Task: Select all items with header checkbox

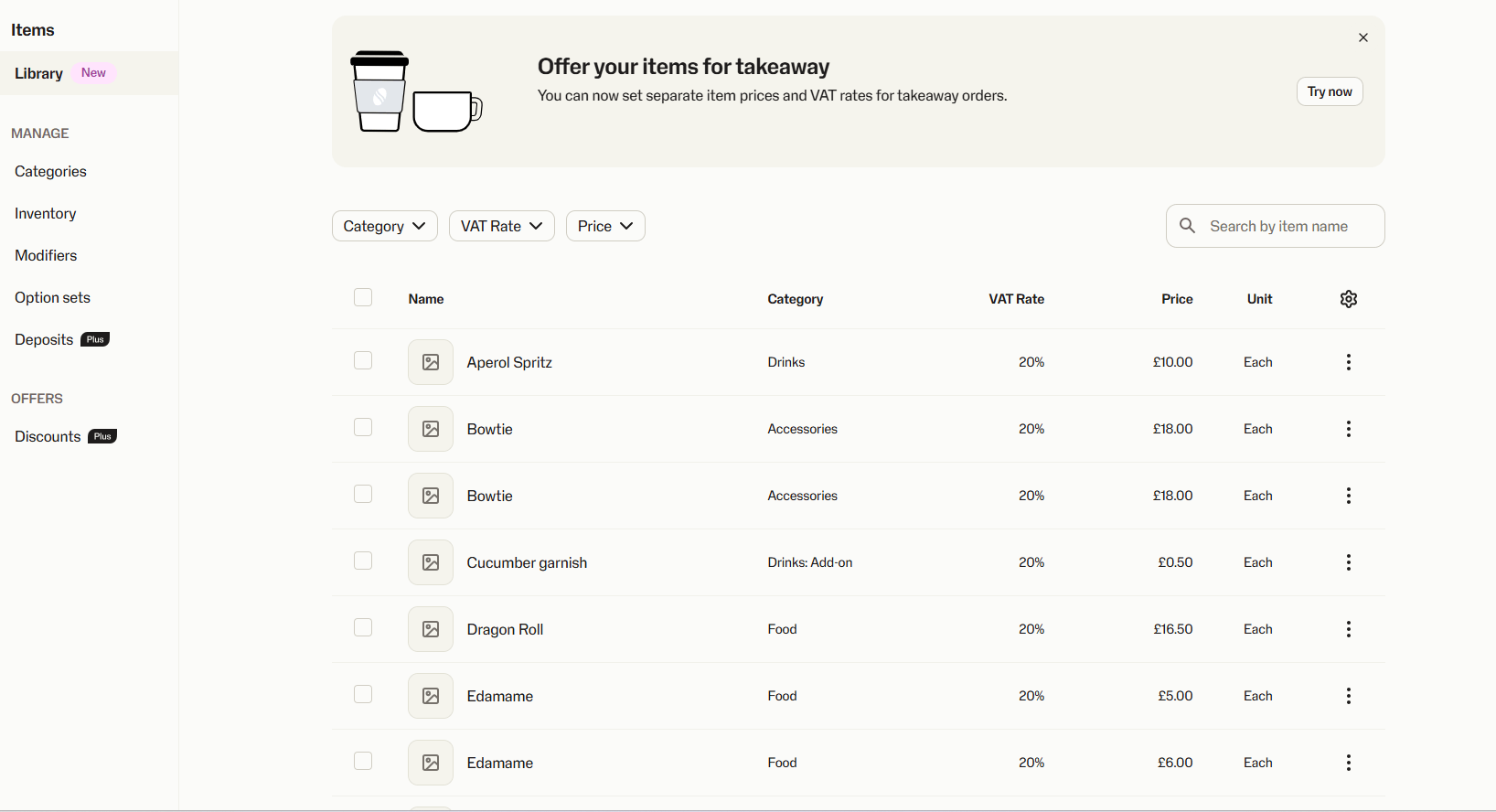Action: coord(363,297)
